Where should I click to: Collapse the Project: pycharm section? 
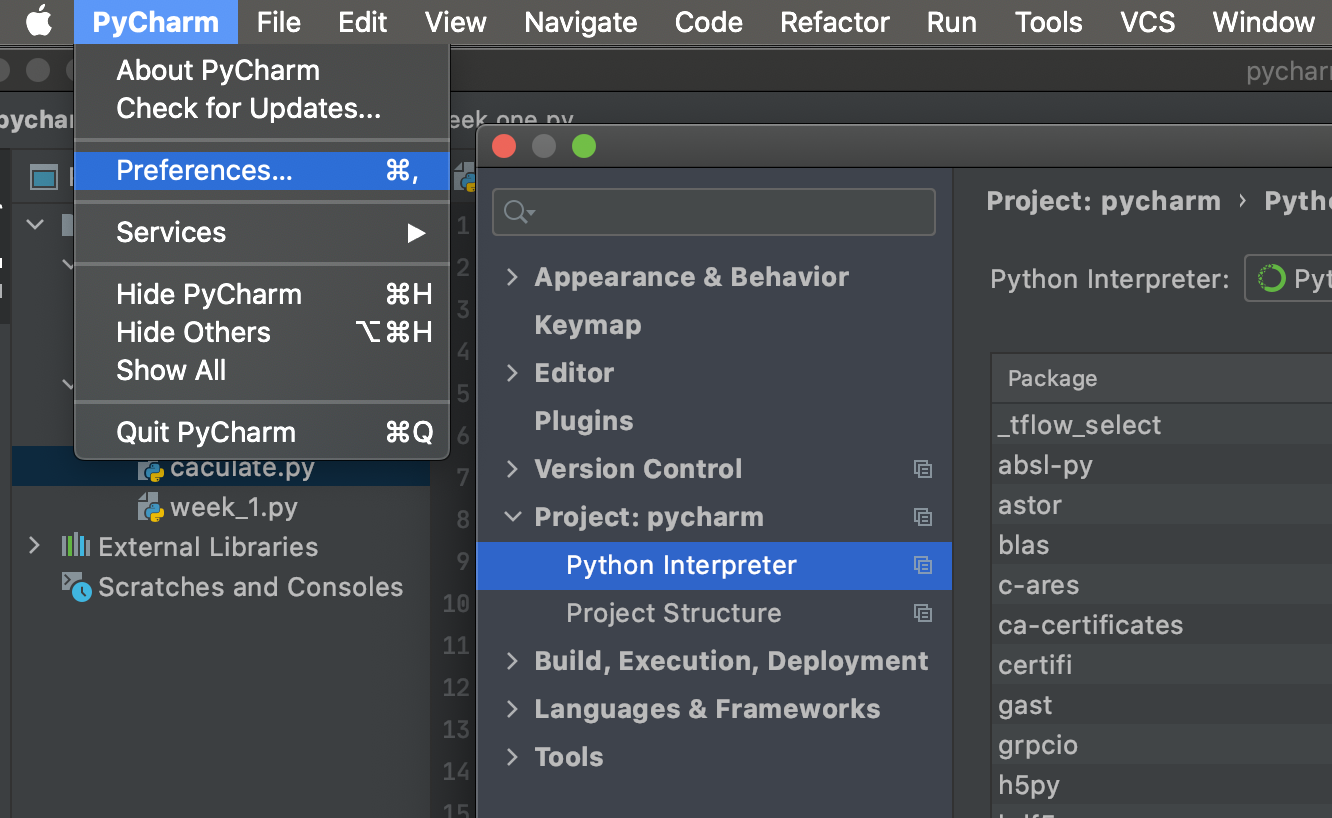coord(512,517)
